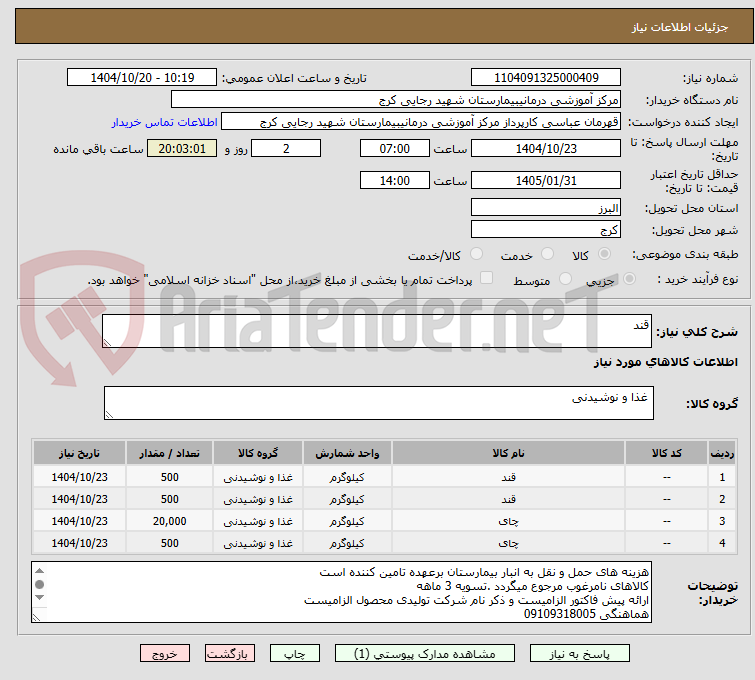
Task: Click the شهر محل تحویل field کرج
Action: pos(546,229)
